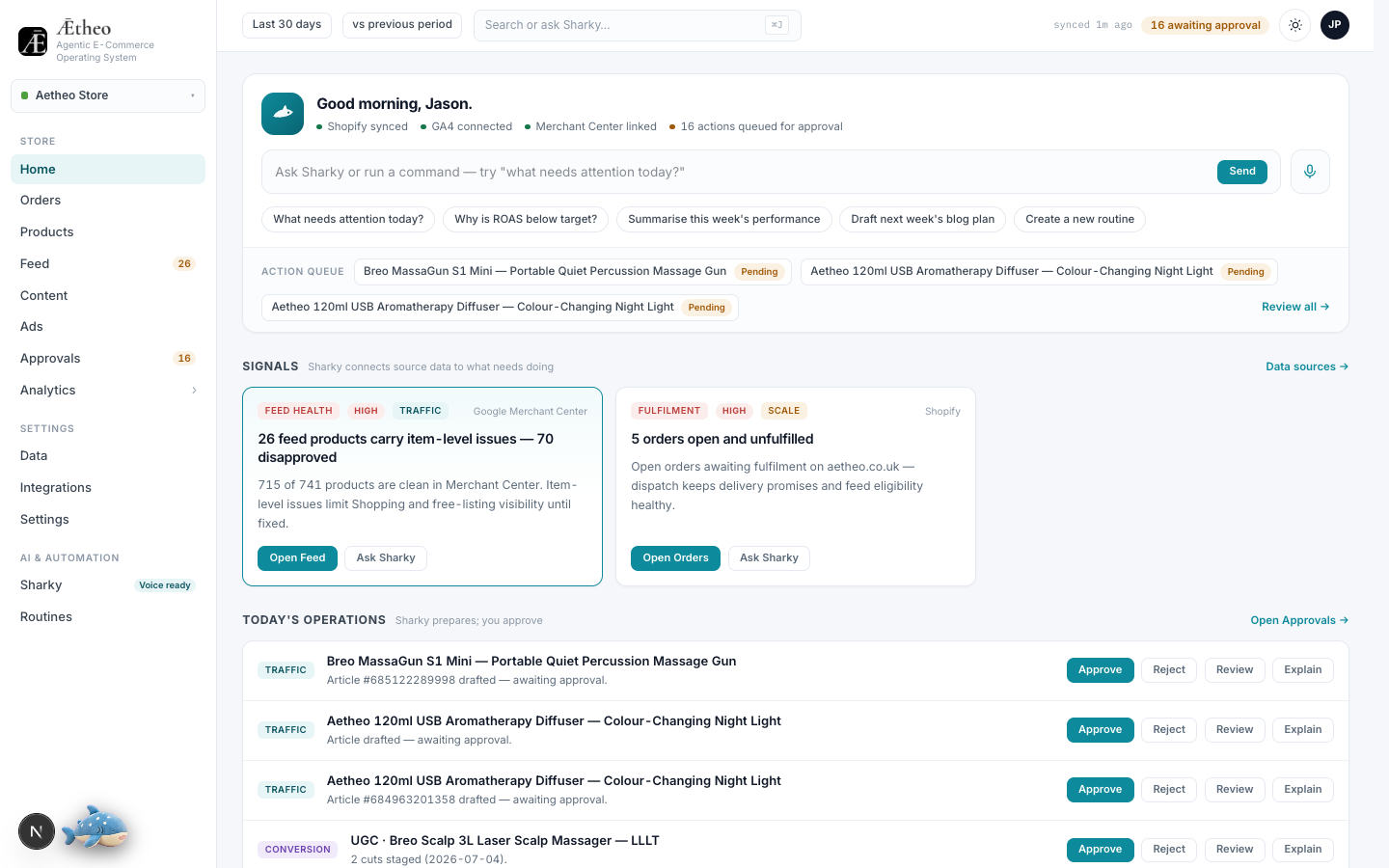Explain the UGC Breo Scalp 3L Laser item
Viewport: 1389px width, 868px height.
click(x=1303, y=850)
